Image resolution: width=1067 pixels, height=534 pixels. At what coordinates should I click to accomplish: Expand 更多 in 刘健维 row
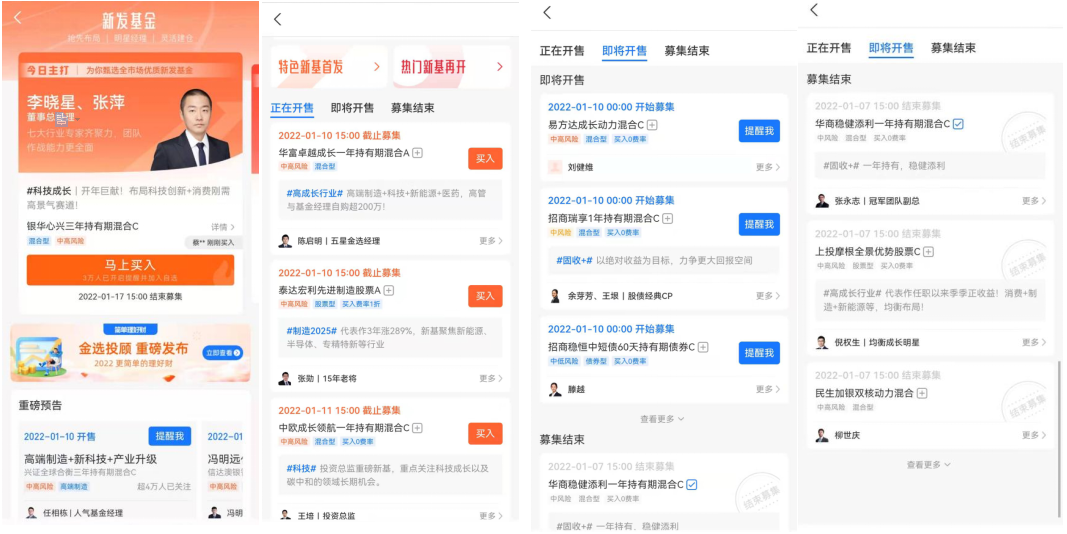pos(768,167)
